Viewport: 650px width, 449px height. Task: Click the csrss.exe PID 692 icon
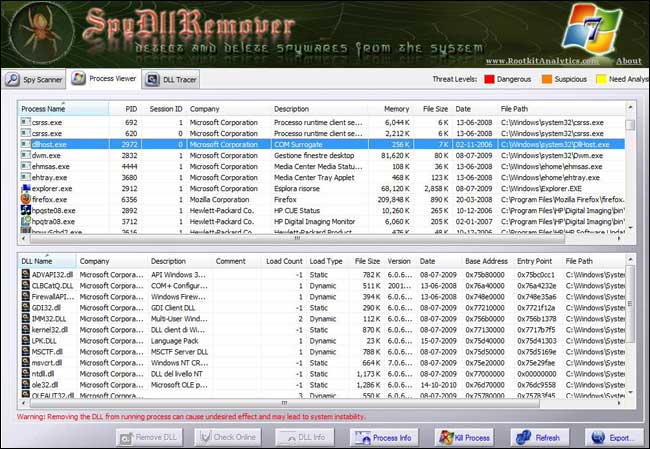pyautogui.click(x=26, y=122)
